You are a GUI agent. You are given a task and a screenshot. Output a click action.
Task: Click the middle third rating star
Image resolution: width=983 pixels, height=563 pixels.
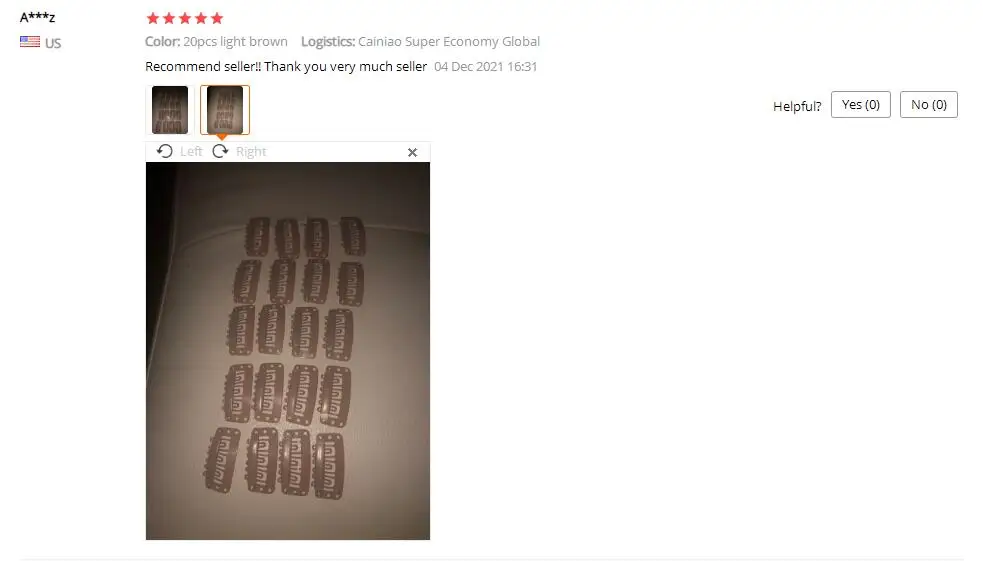tap(185, 18)
